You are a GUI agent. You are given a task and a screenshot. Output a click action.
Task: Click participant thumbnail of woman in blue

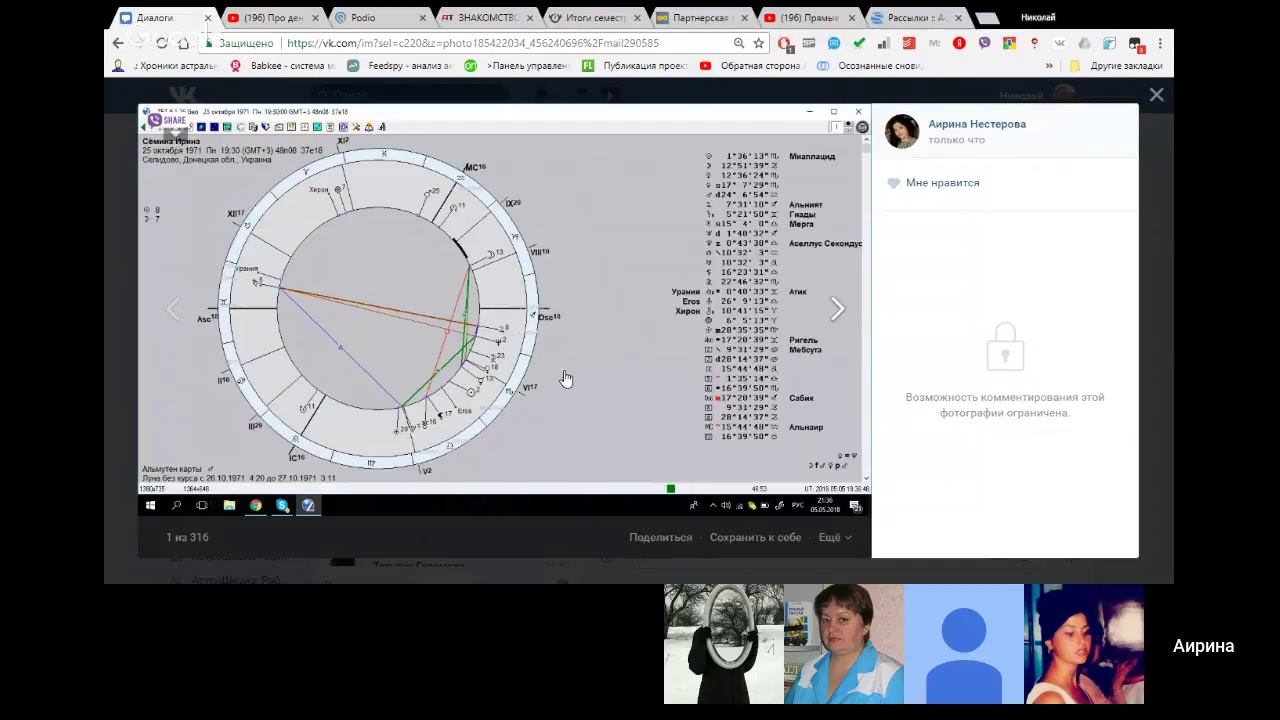[844, 644]
